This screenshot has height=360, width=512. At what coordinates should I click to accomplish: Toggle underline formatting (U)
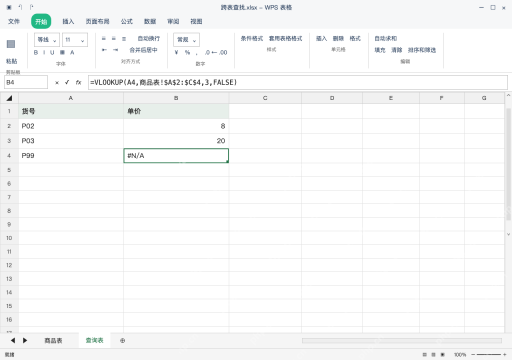click(52, 52)
